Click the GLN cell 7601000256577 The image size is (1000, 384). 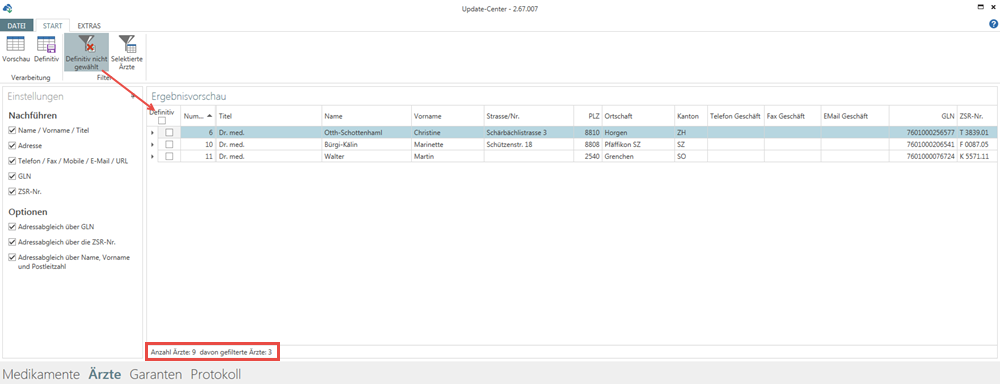(923, 133)
